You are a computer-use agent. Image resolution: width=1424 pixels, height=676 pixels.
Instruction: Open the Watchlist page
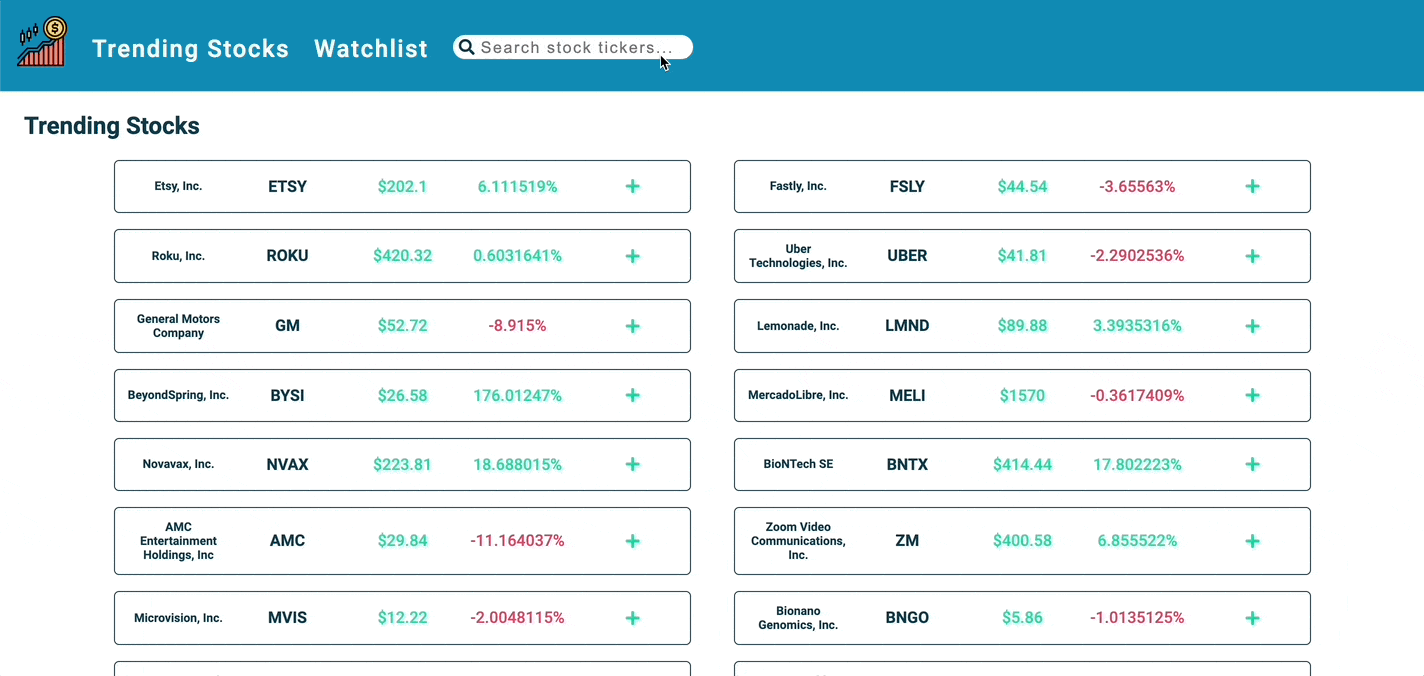tap(370, 48)
